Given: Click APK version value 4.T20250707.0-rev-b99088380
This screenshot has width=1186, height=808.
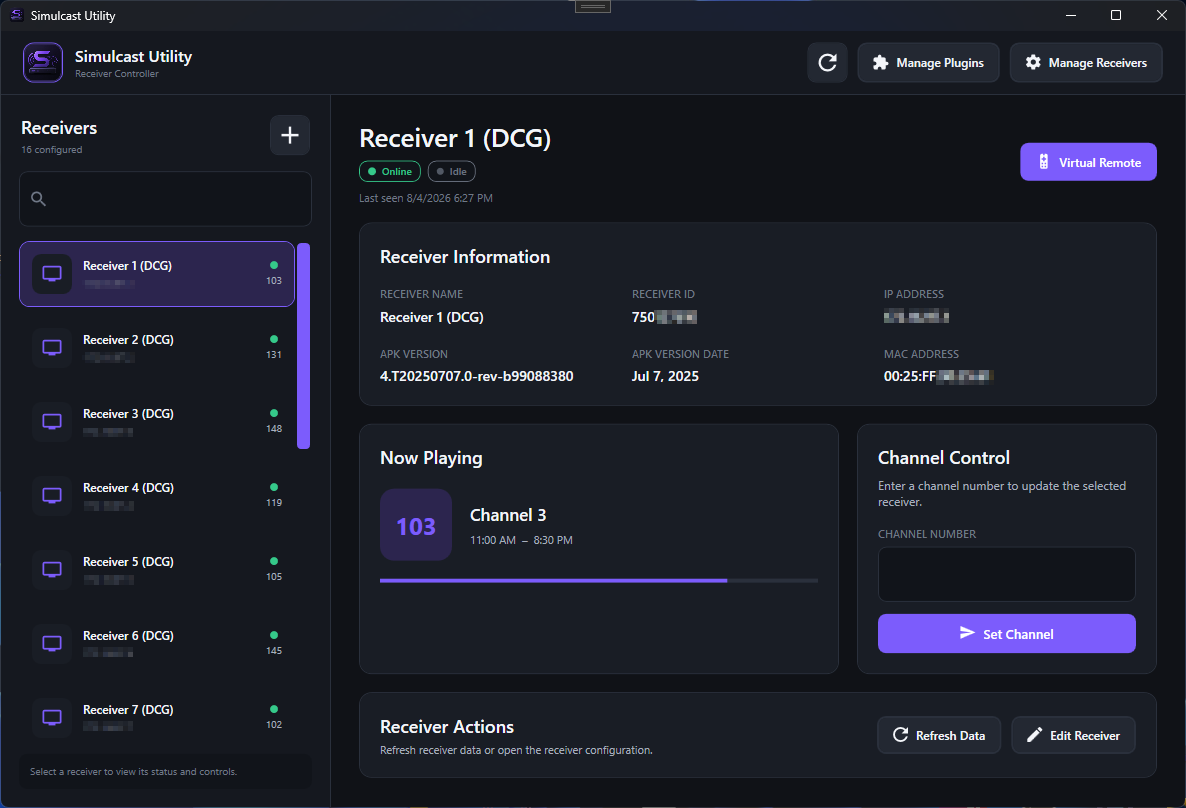Looking at the screenshot, I should (x=477, y=376).
